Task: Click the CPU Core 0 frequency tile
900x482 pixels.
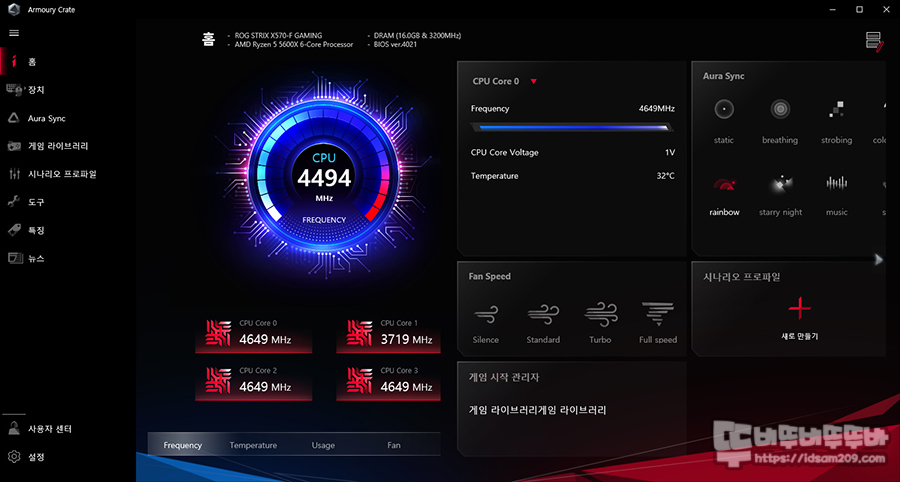Action: 254,334
